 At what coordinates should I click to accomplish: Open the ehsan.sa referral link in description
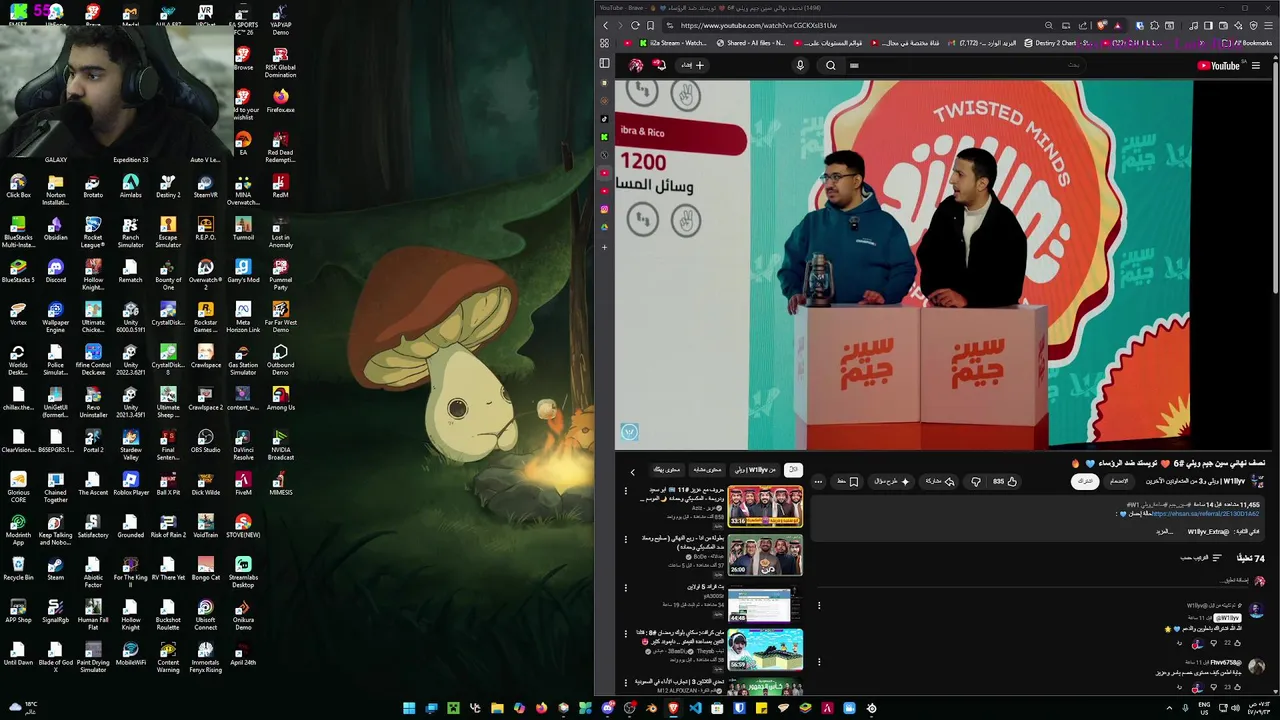pos(1205,514)
